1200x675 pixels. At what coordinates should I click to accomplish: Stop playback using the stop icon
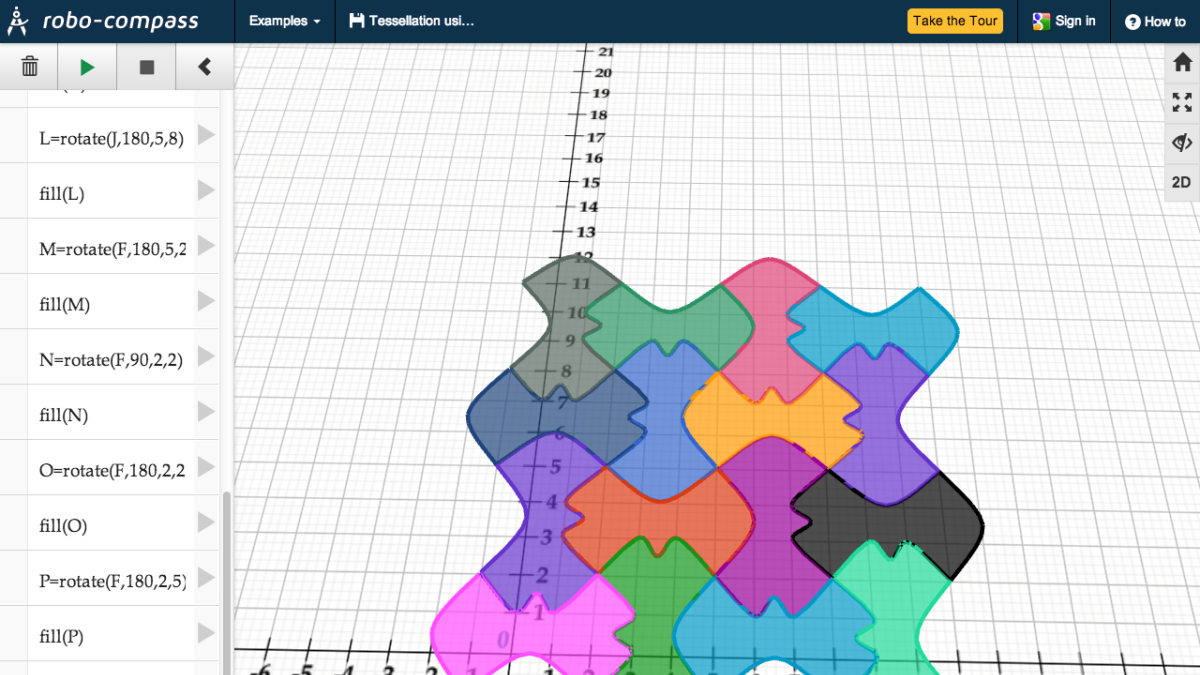pyautogui.click(x=146, y=66)
